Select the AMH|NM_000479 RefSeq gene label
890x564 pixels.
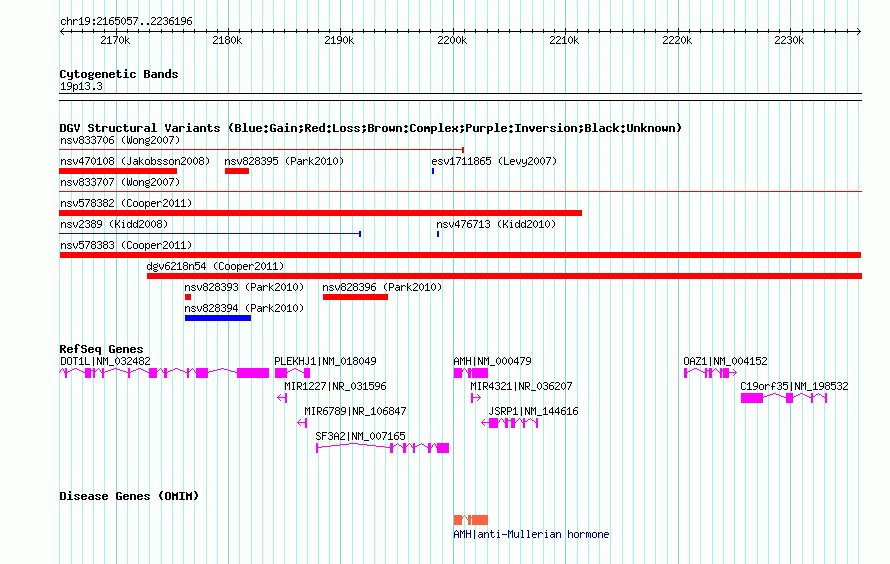tap(492, 361)
